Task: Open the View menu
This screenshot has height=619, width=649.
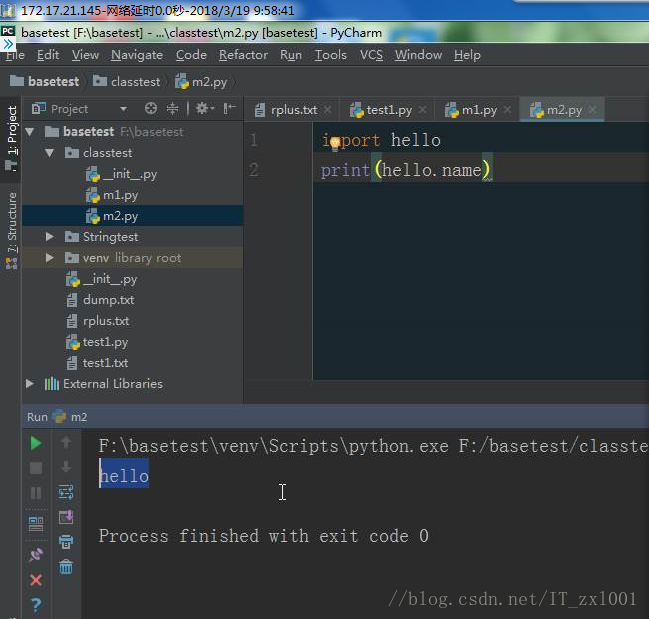Action: coord(85,55)
